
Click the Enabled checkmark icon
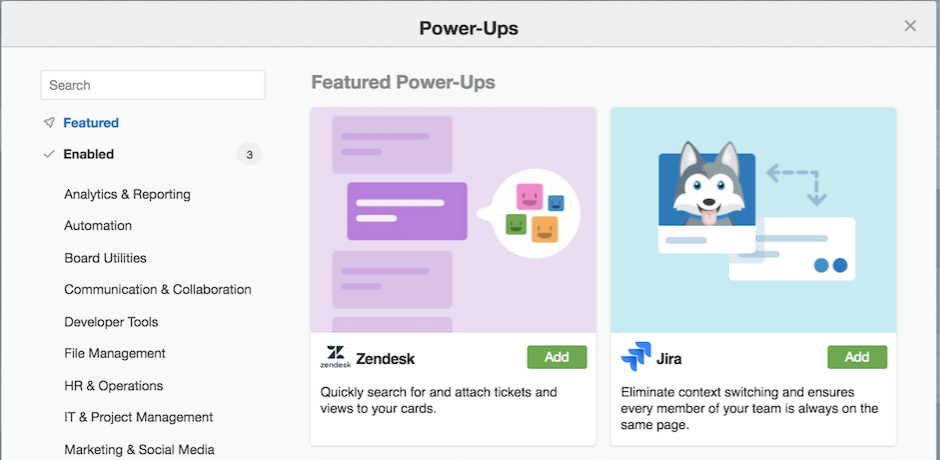click(x=49, y=154)
